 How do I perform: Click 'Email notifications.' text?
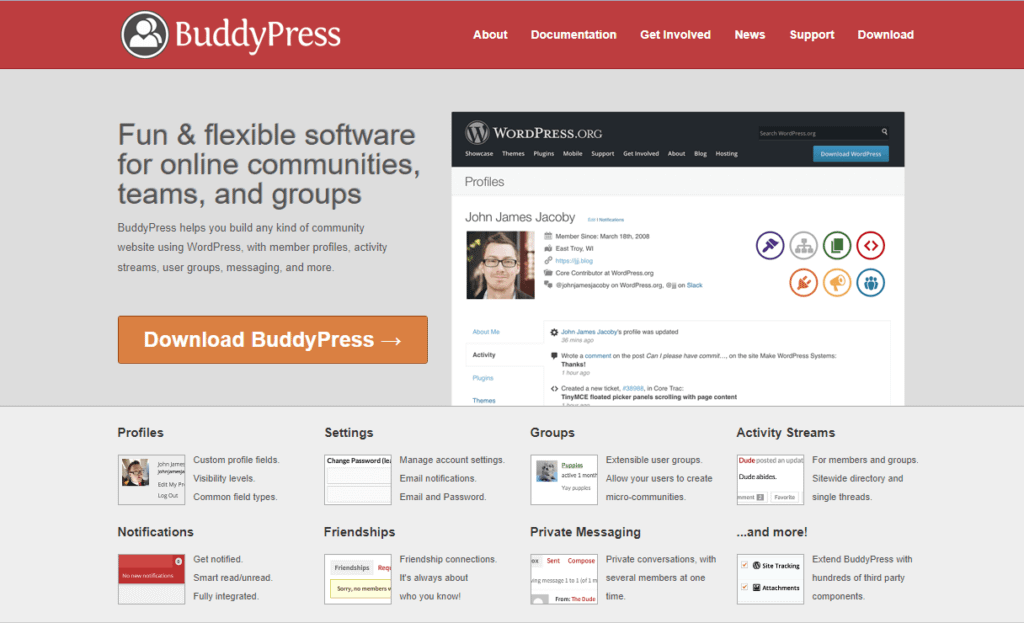pyautogui.click(x=438, y=478)
